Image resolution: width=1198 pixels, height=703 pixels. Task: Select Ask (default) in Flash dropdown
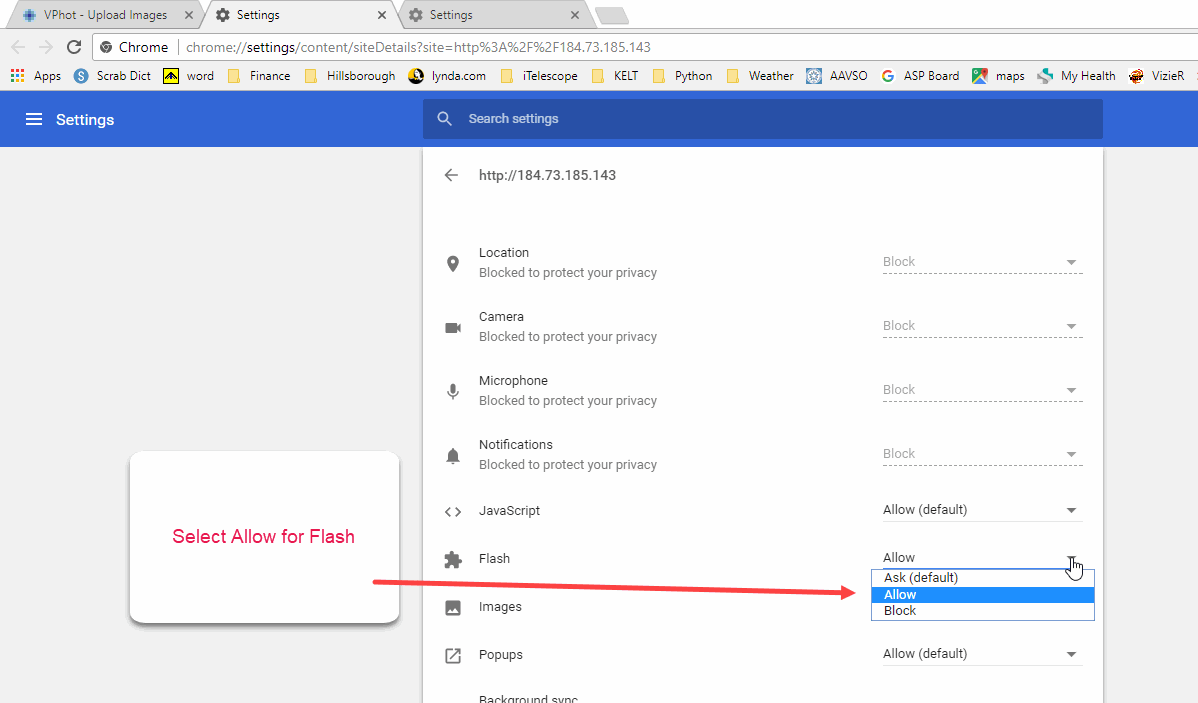click(982, 578)
